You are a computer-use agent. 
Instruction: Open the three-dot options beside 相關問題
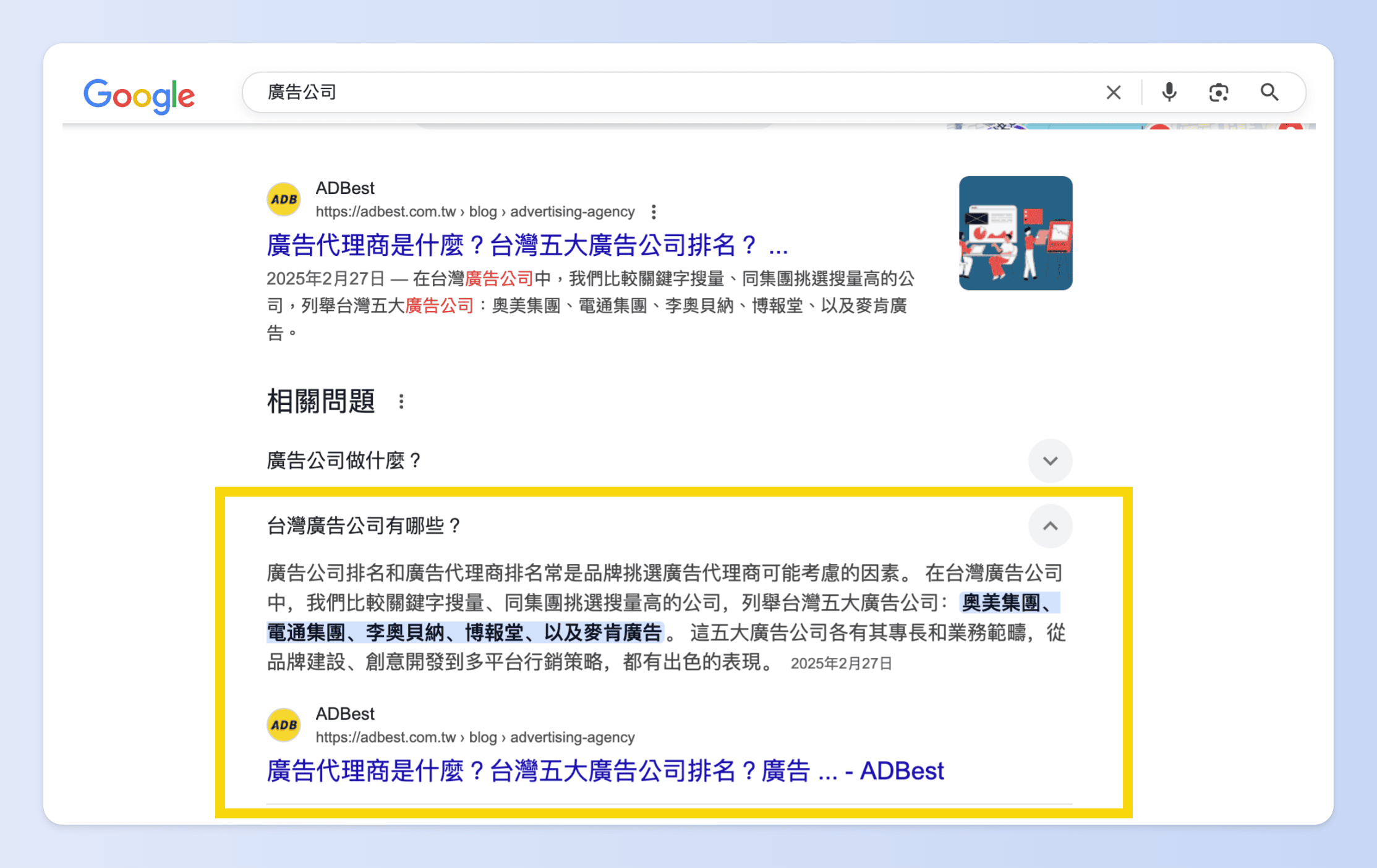tap(401, 402)
